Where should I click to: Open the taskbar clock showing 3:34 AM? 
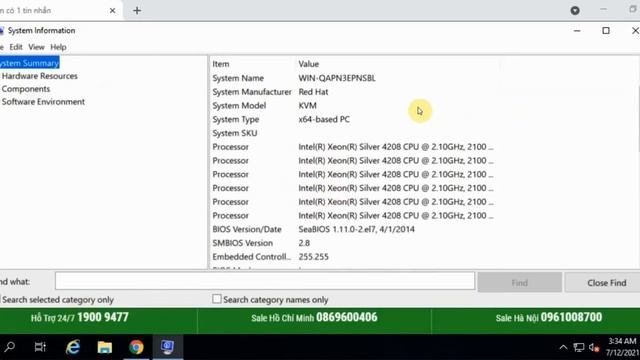pyautogui.click(x=622, y=347)
